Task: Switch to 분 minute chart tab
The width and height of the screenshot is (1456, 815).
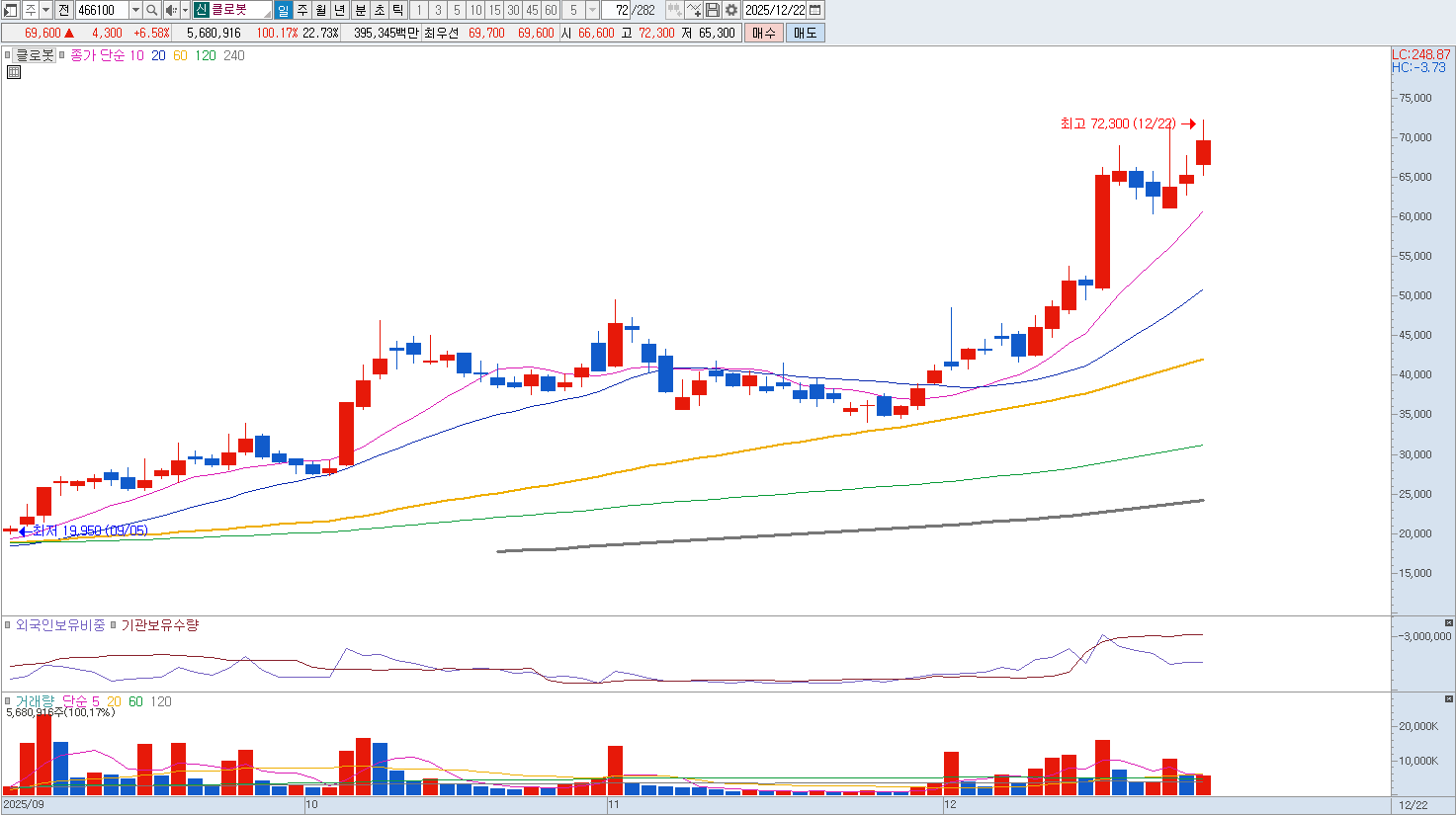Action: 360,10
